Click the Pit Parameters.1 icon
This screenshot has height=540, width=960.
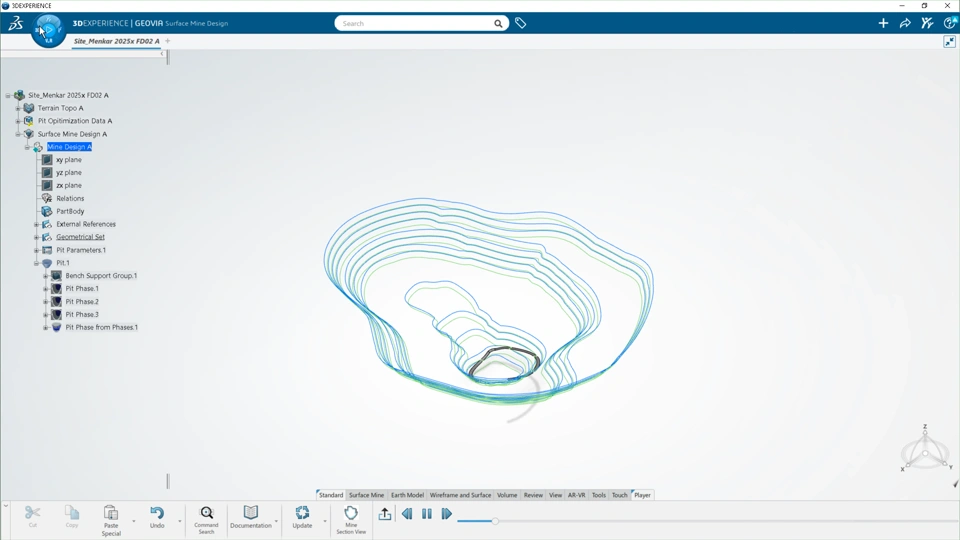click(x=47, y=250)
